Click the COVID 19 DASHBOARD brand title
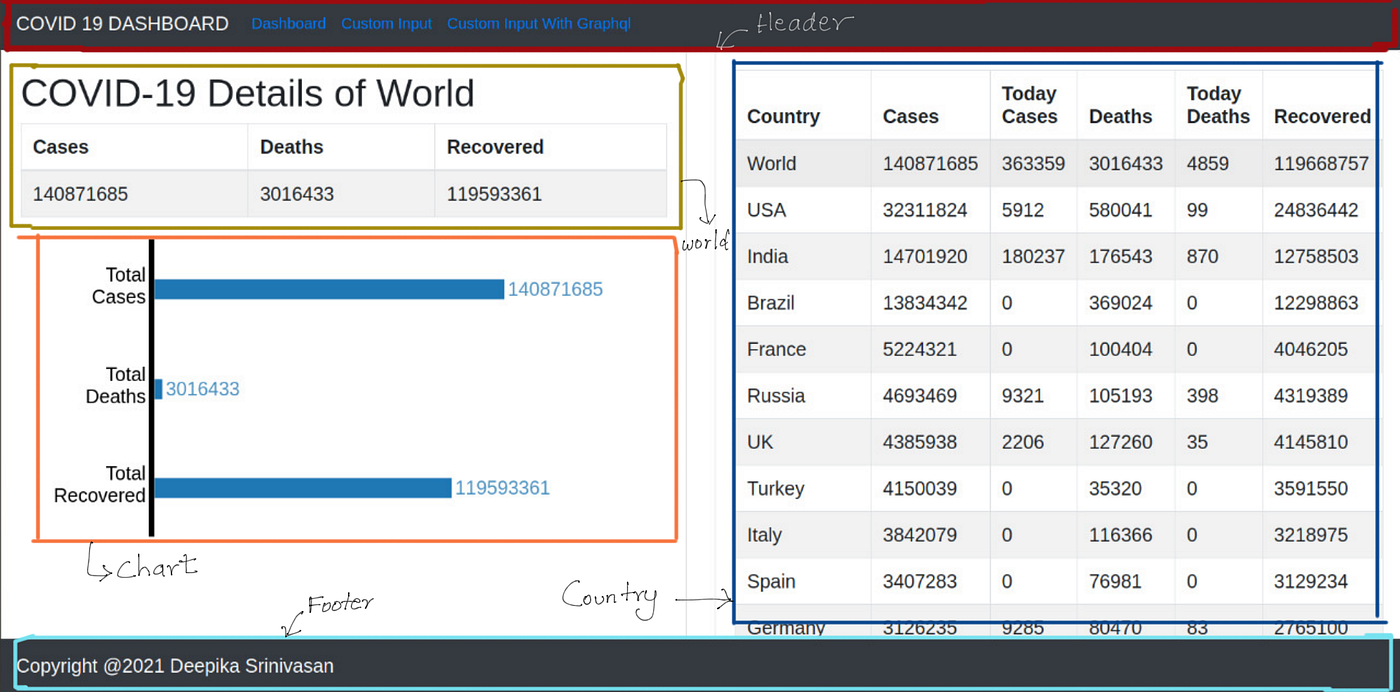Screen dimensions: 1400x692 (122, 24)
